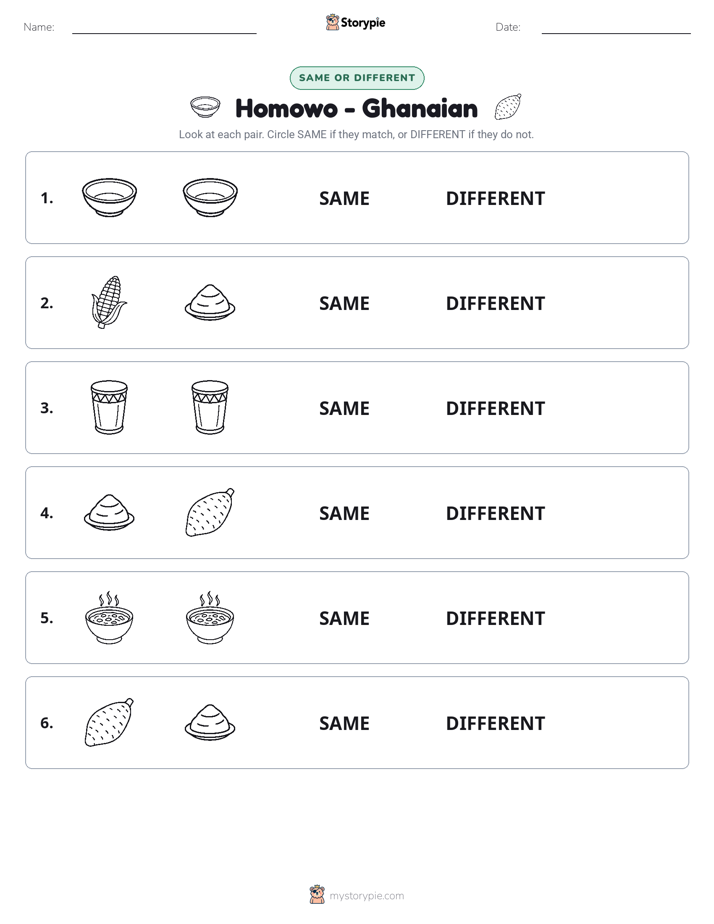Click the food mound plate in row 2

210,302
